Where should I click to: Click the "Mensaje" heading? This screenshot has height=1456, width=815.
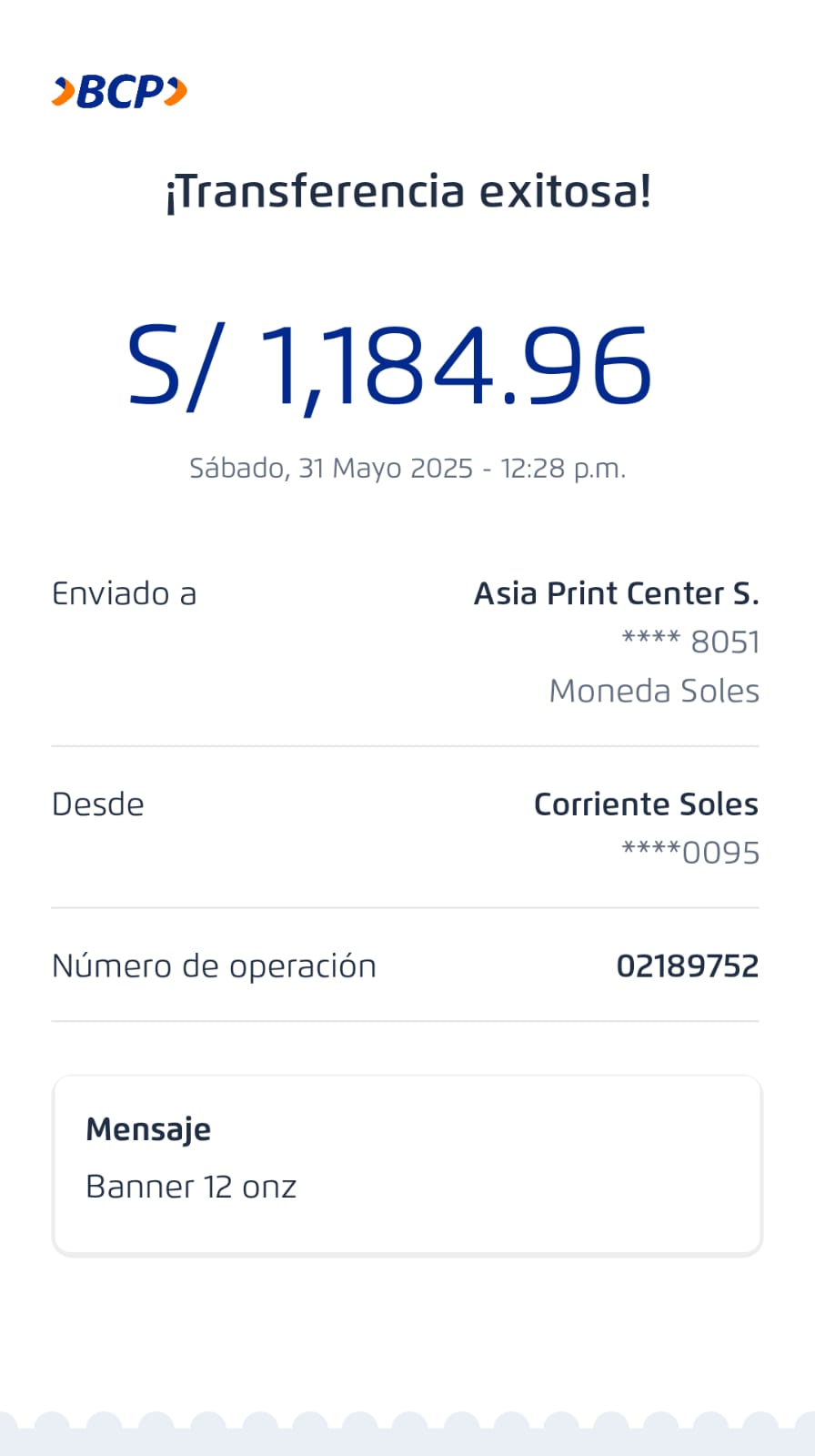tap(148, 1129)
